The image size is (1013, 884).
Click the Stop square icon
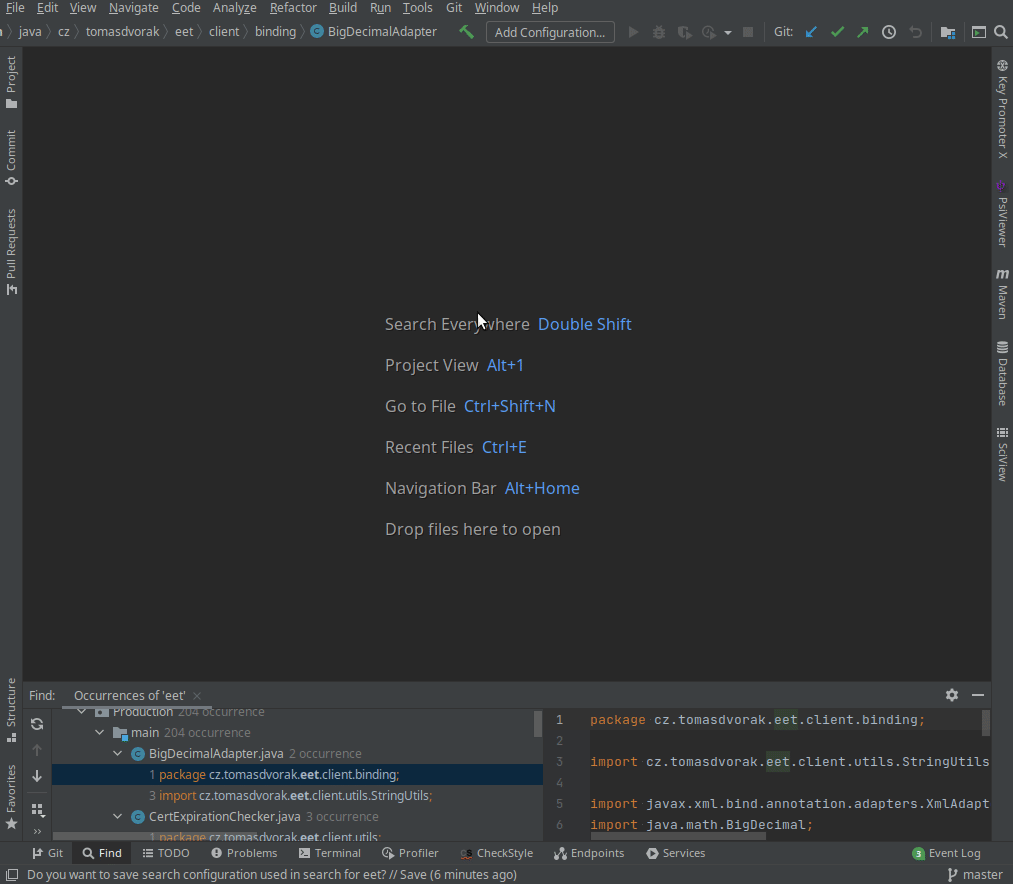(x=748, y=32)
